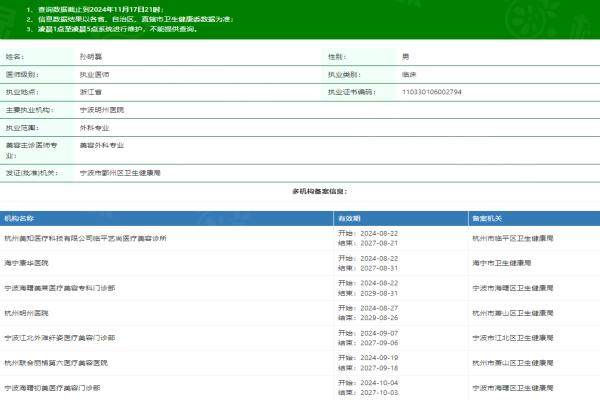Click start date 2024-08-27
Image resolution: width=600 pixels, height=400 pixels.
(x=379, y=308)
